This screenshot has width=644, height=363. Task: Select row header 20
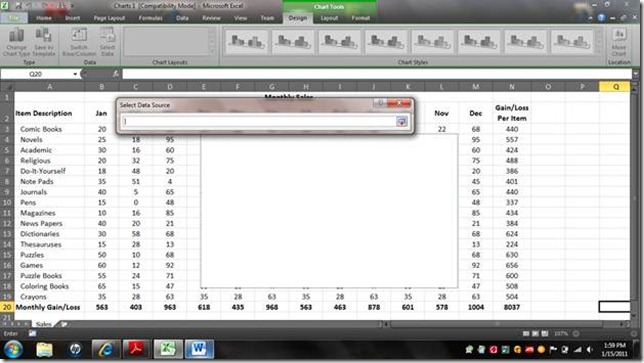coord(7,307)
